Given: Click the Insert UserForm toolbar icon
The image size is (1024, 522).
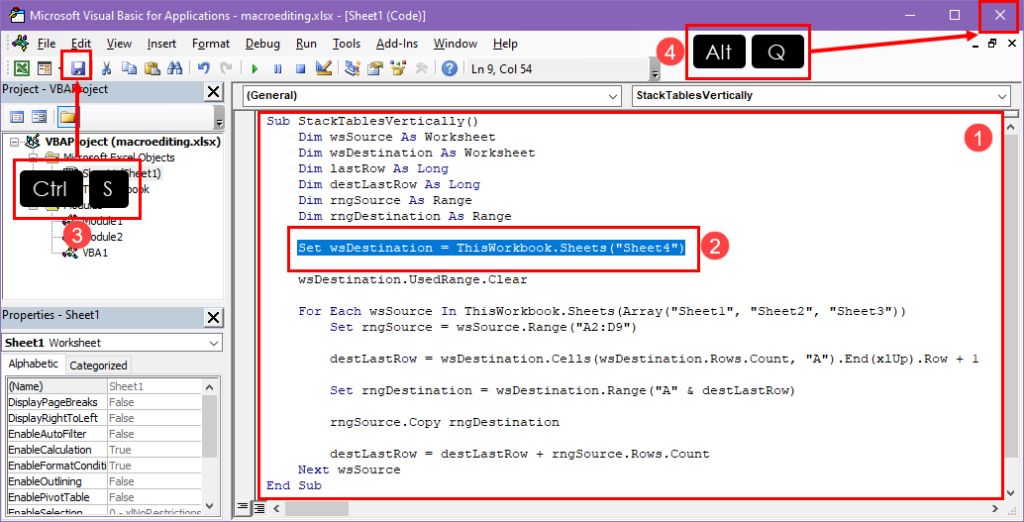Looking at the screenshot, I should click(x=44, y=69).
